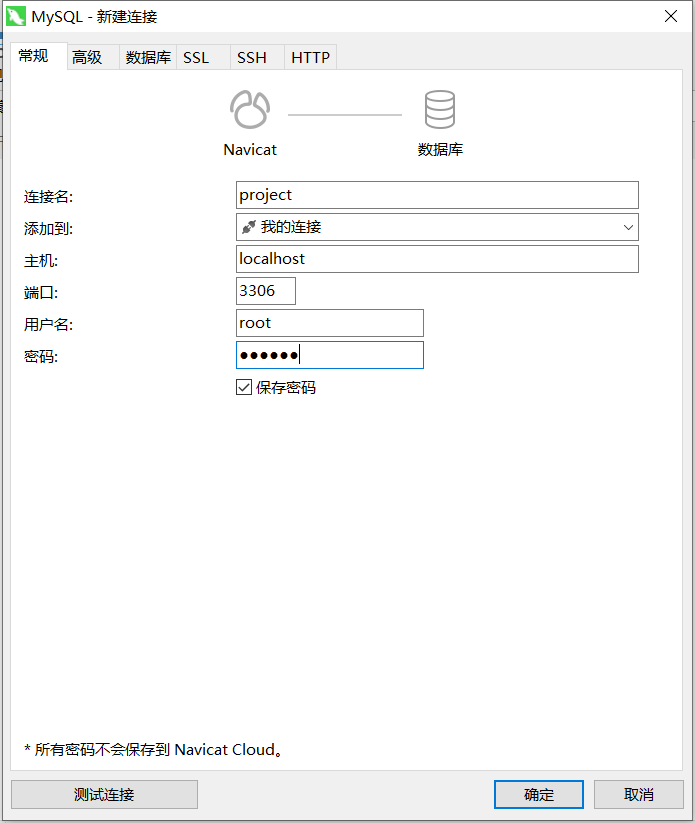The image size is (695, 823).
Task: Click the 保存密码 checkbox label text
Action: (286, 388)
